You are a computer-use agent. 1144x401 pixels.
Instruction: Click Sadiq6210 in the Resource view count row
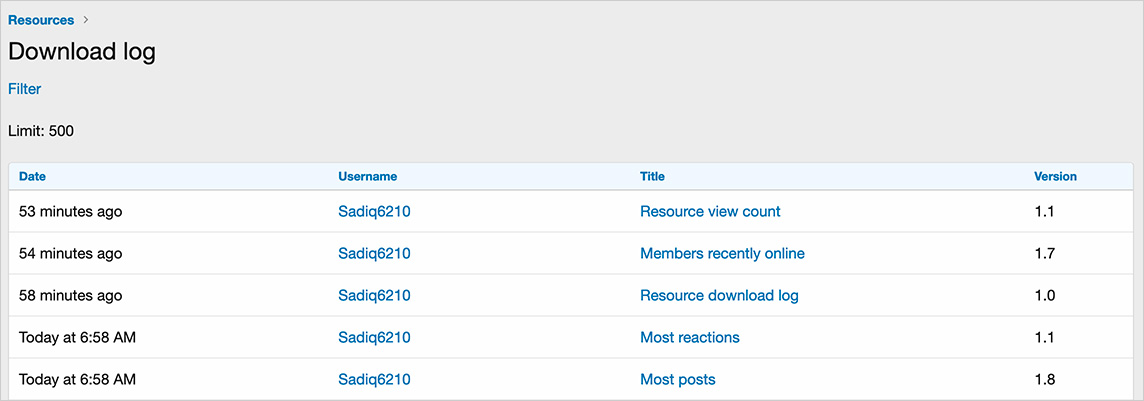click(374, 211)
